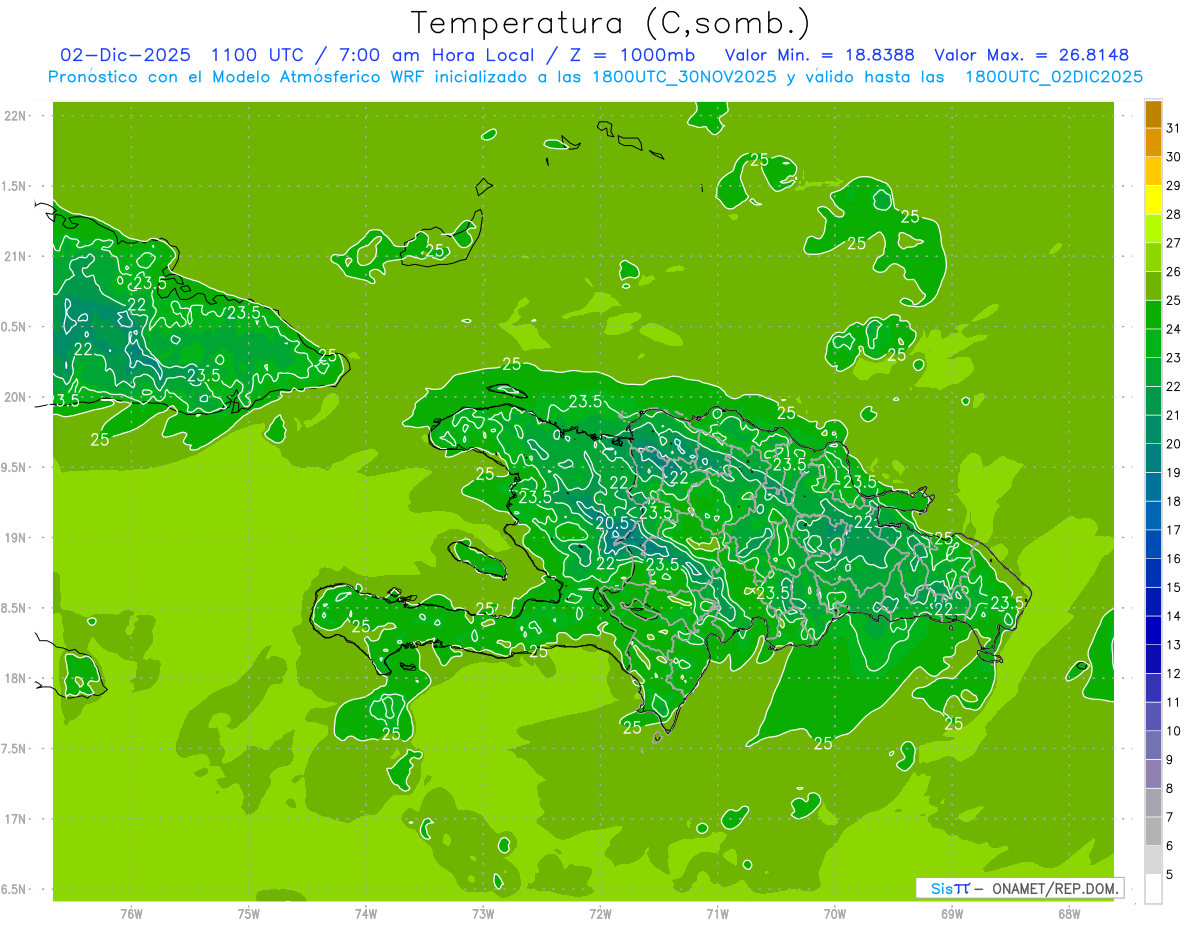Click "Valor Min. = 18.8388" text
The image size is (1200, 927).
820,55
